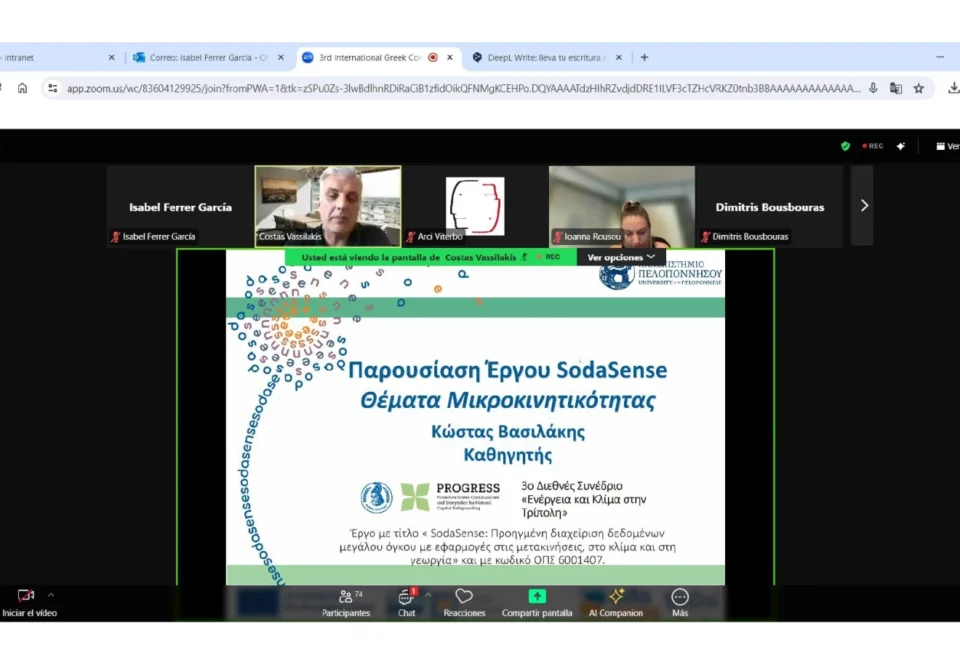960x669 pixels.
Task: Click the browser home icon
Action: click(22, 88)
